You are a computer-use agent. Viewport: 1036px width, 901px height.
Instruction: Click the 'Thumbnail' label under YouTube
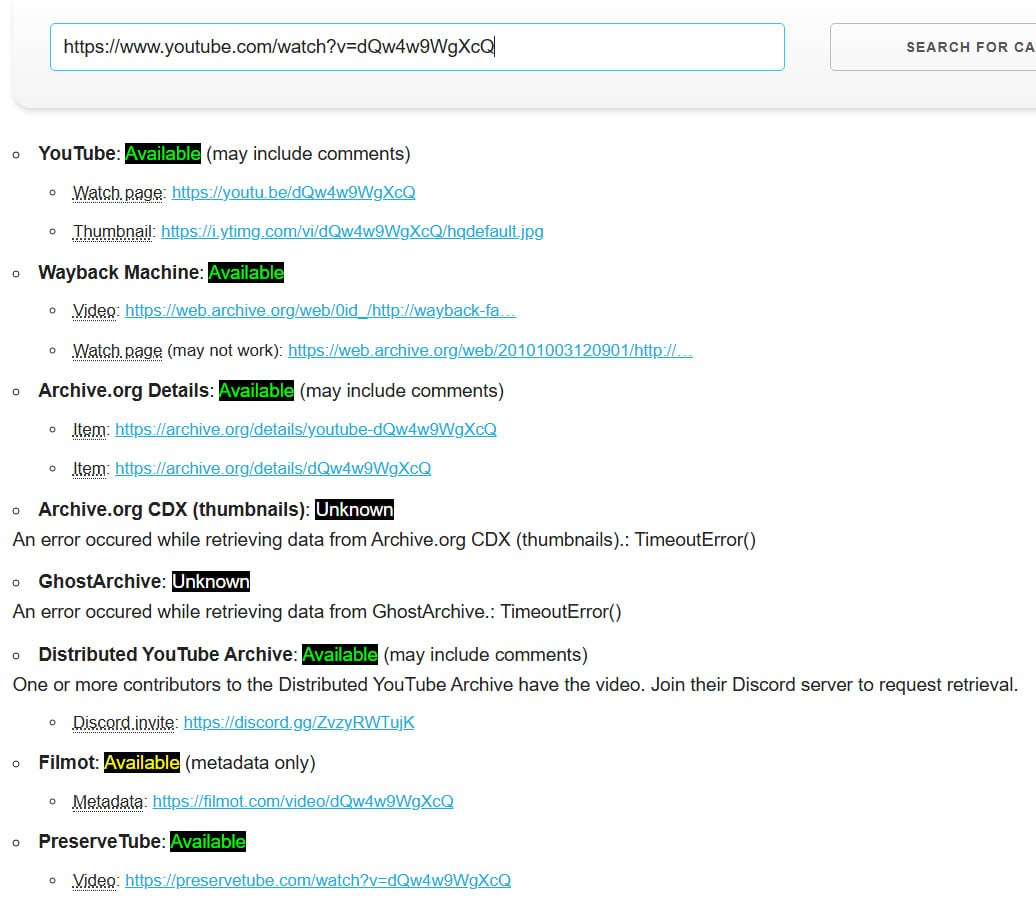(112, 232)
